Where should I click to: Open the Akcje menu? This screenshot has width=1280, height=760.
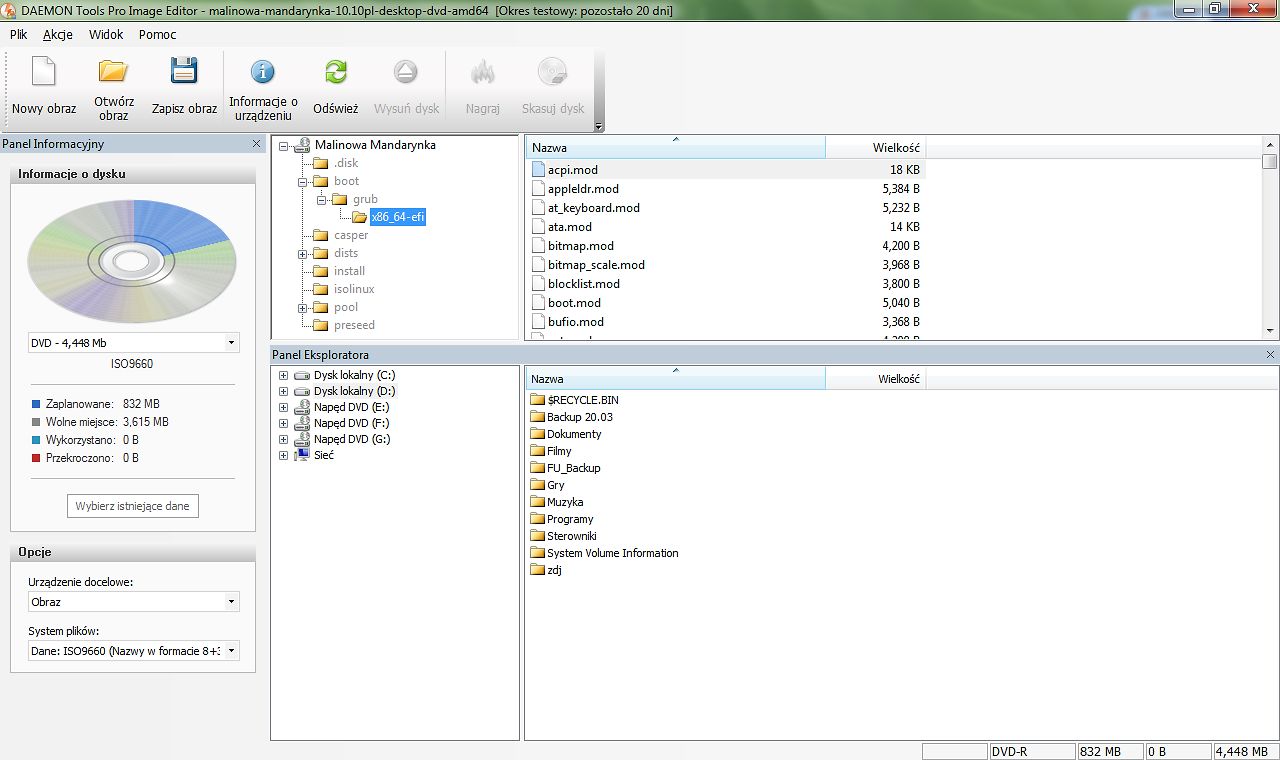coord(57,34)
